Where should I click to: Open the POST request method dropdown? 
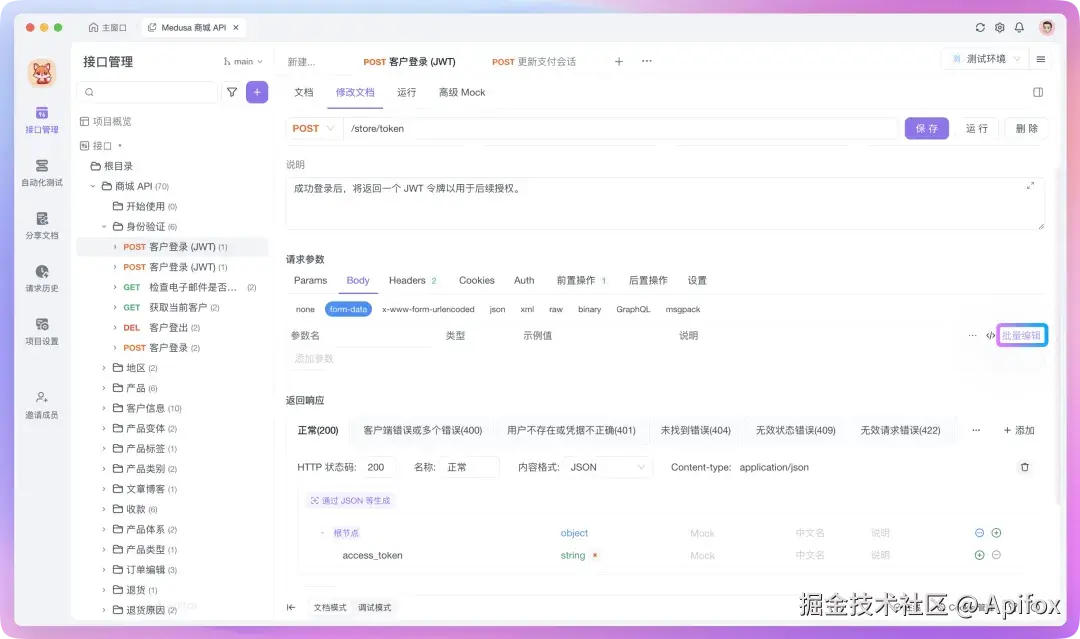point(311,128)
